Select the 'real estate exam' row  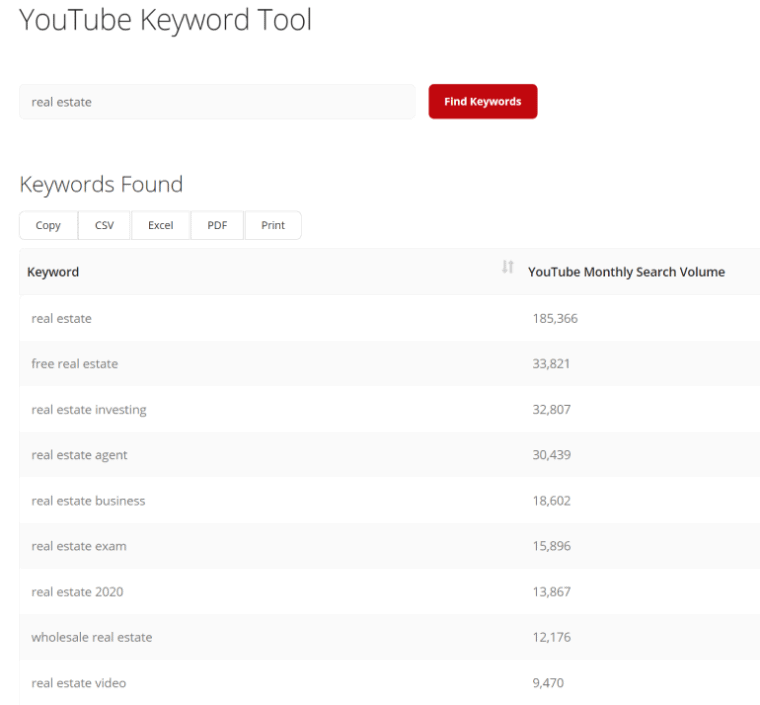(x=79, y=546)
